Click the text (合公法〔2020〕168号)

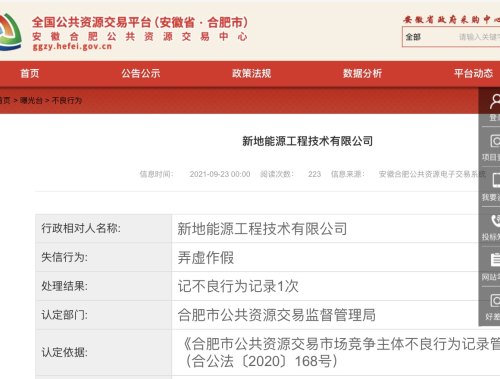click(x=261, y=361)
